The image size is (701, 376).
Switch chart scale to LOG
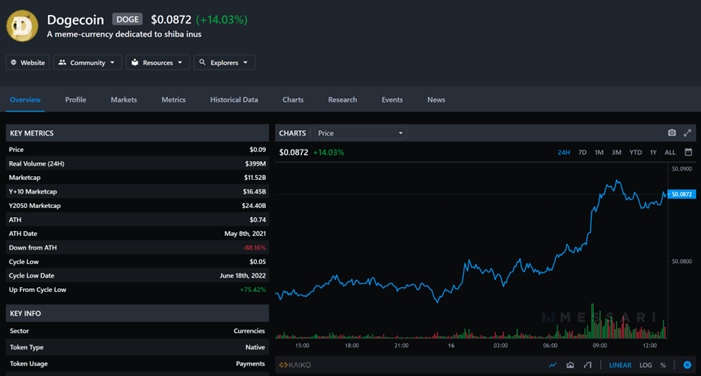[645, 365]
